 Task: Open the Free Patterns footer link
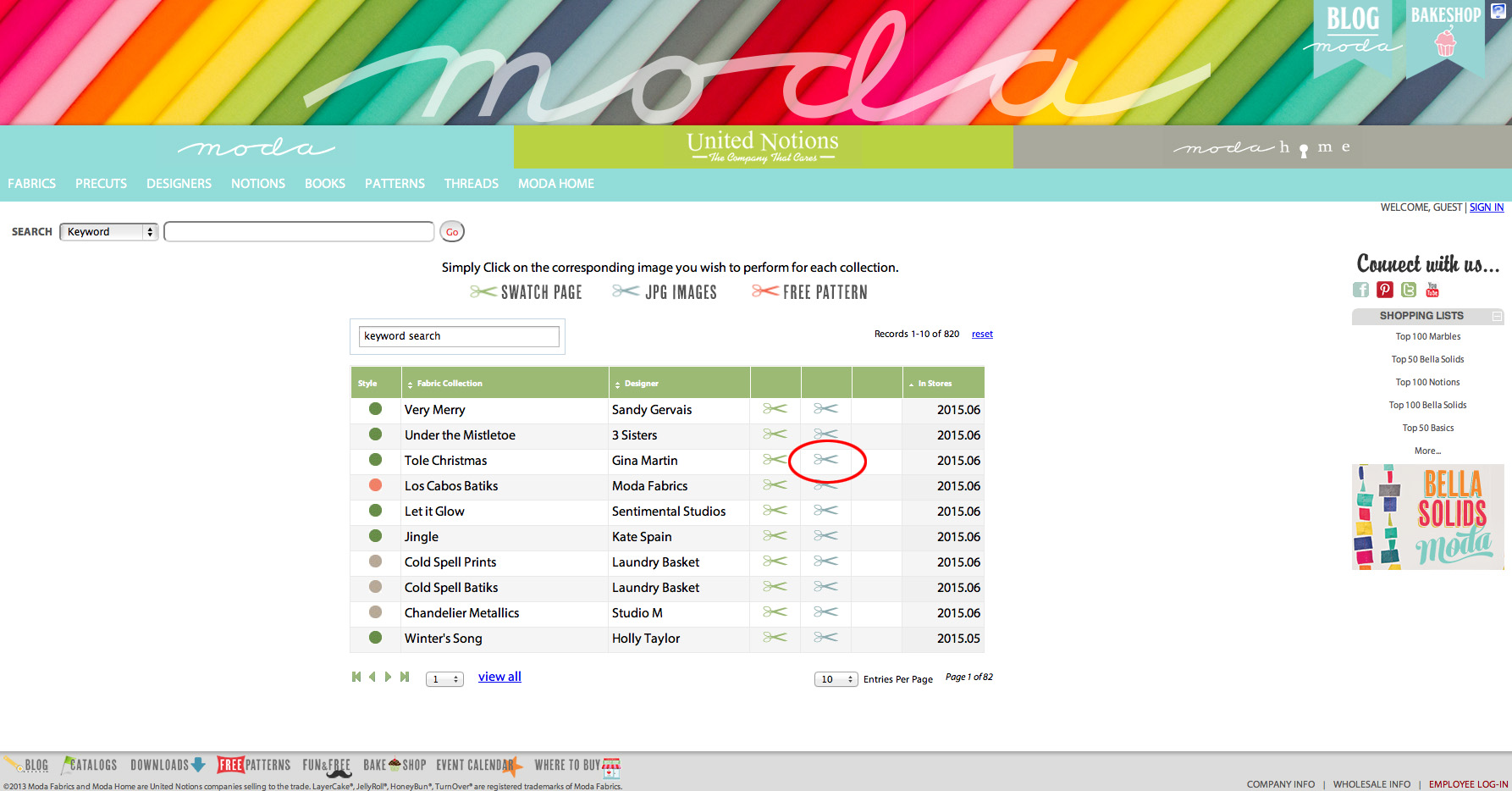[253, 765]
